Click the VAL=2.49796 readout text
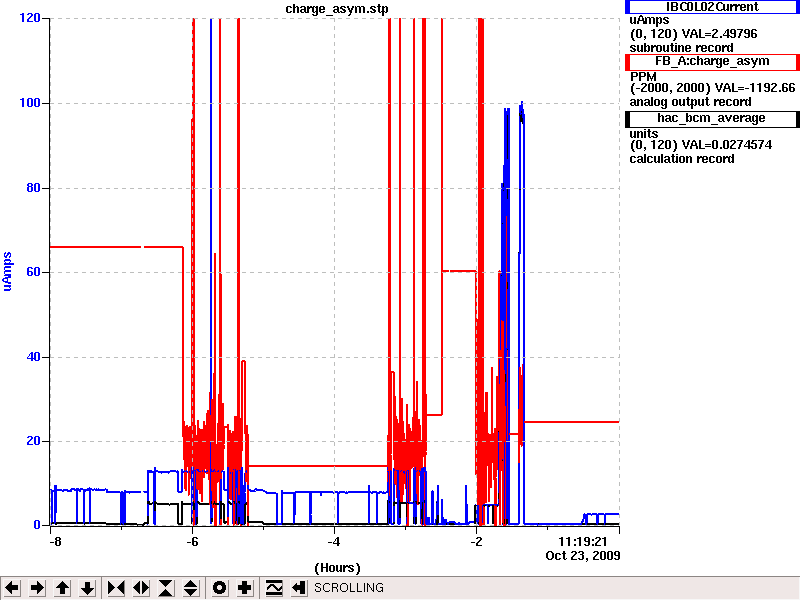Image resolution: width=800 pixels, height=600 pixels. pyautogui.click(x=719, y=34)
